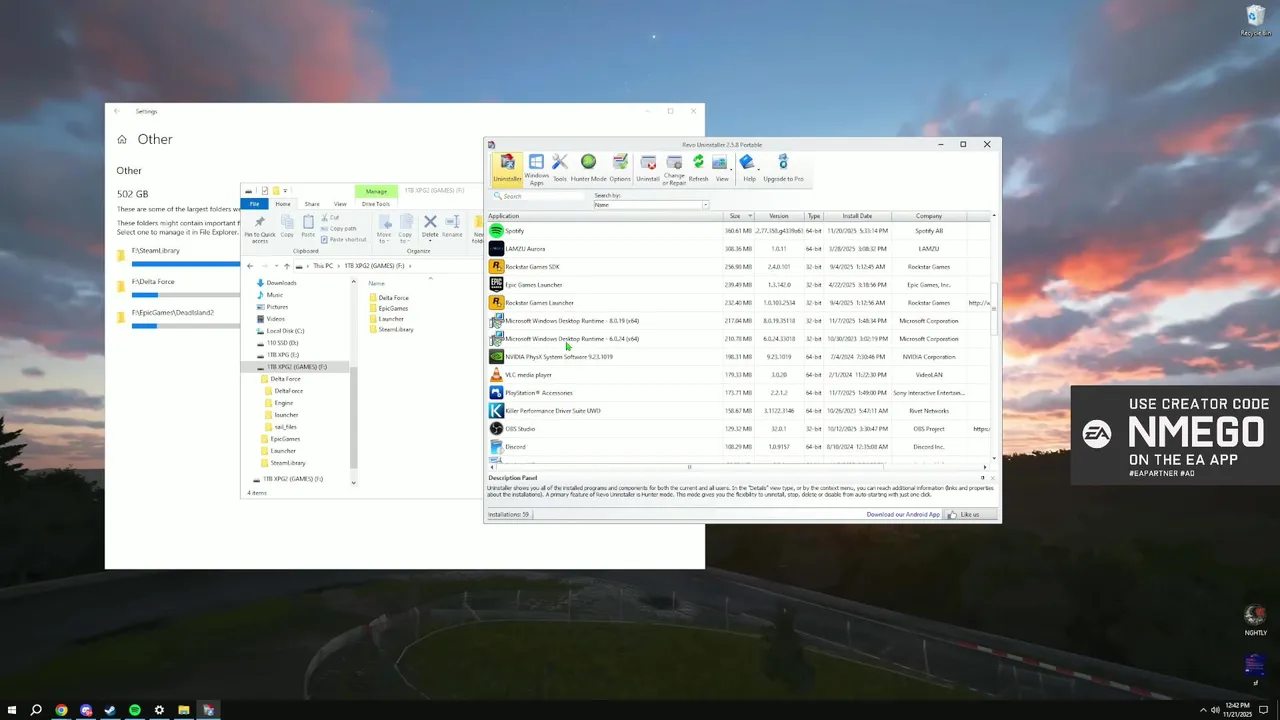The image size is (1280, 720).
Task: Open the Windows Start menu
Action: point(12,710)
